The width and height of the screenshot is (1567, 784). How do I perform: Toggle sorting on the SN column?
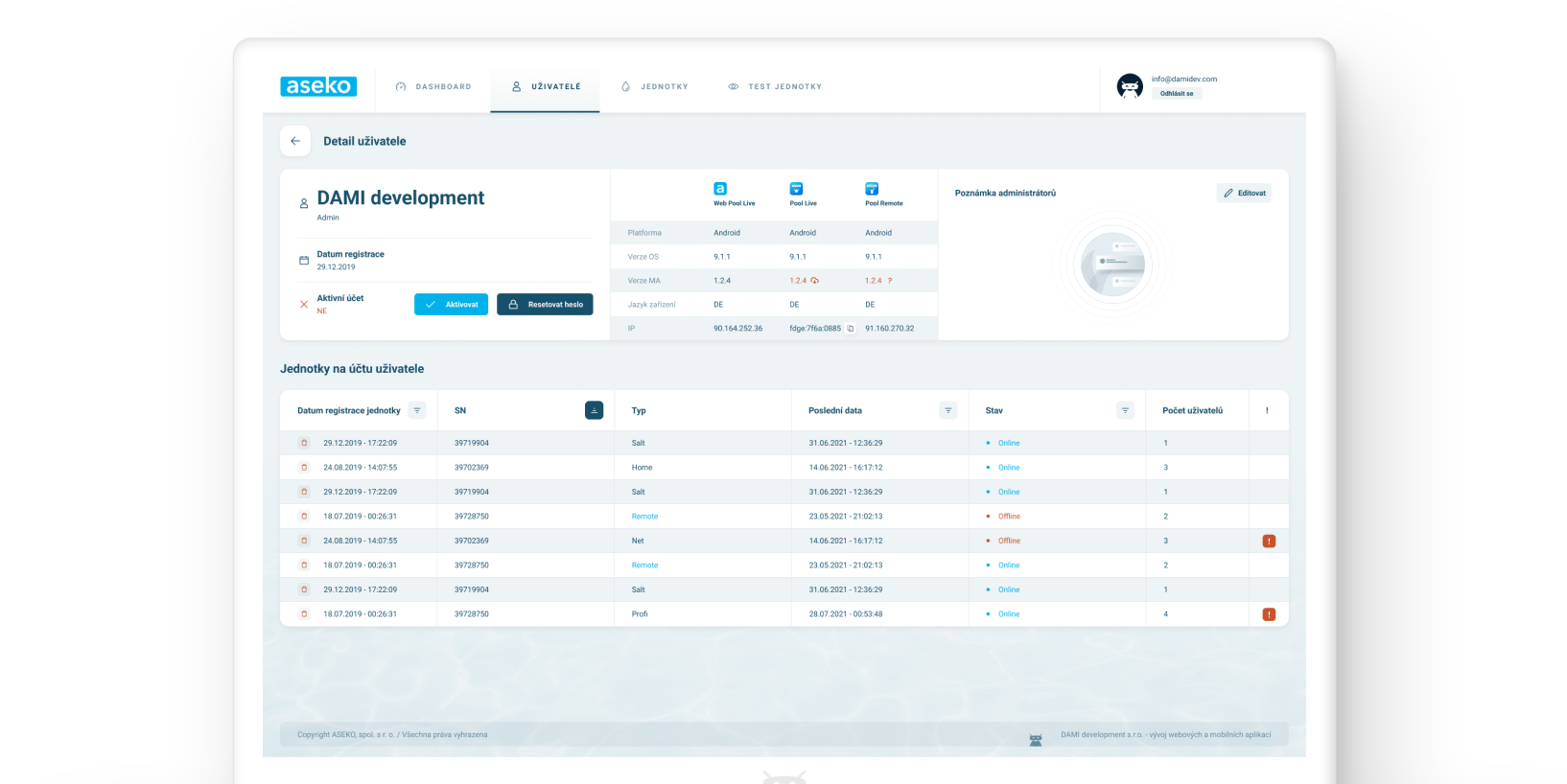pyautogui.click(x=594, y=410)
